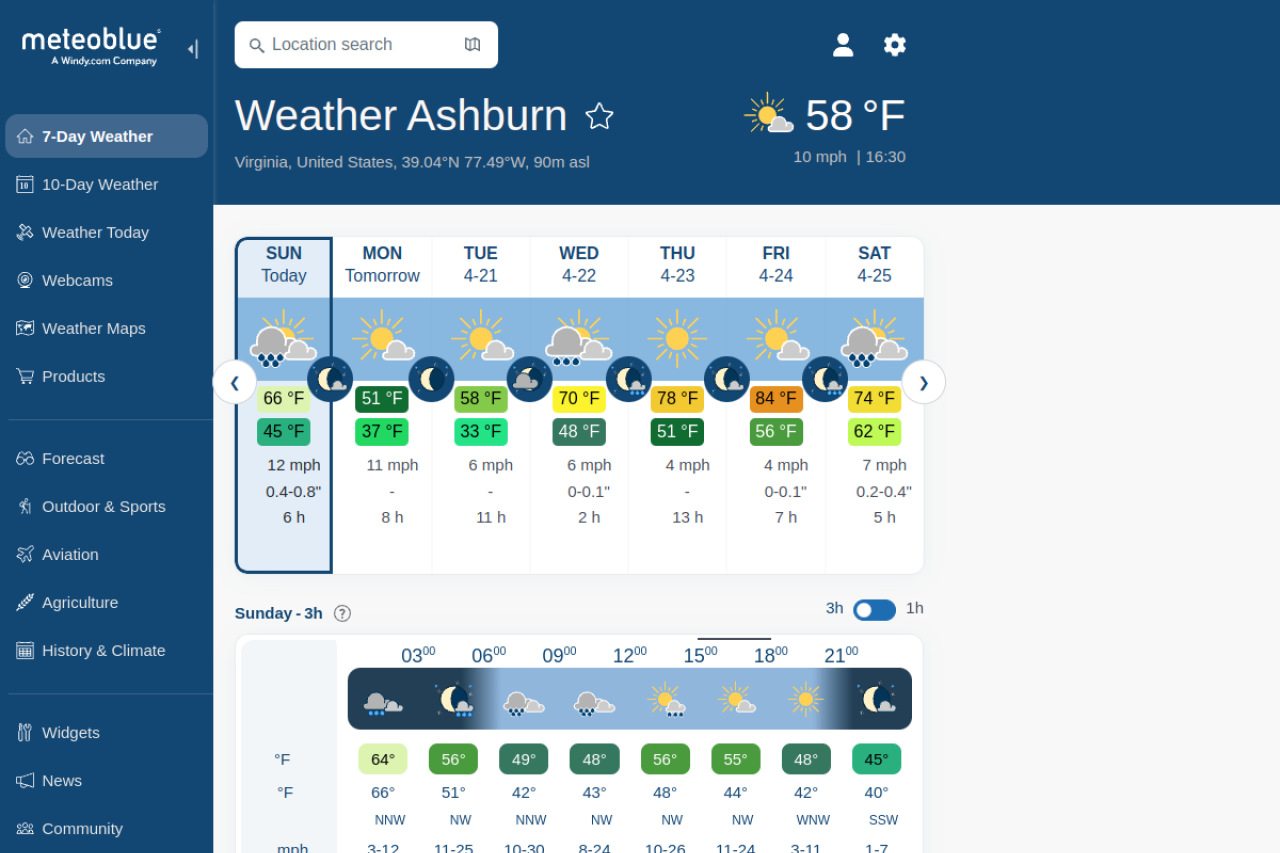
Task: Go to the Outdoor & Sports section
Action: point(103,506)
